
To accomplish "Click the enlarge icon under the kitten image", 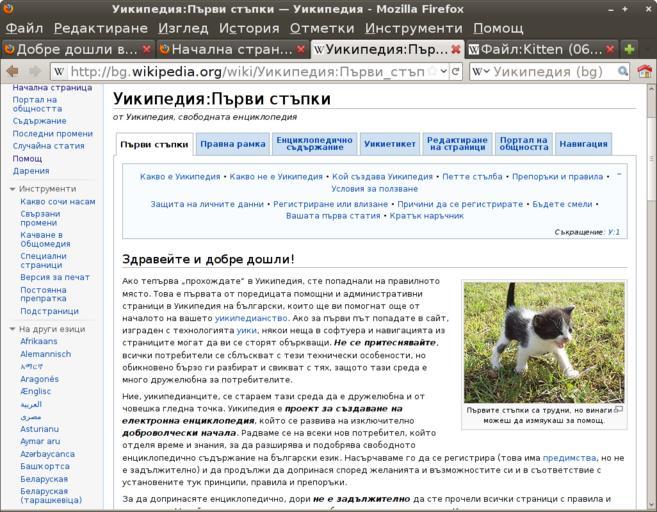I will pos(618,409).
